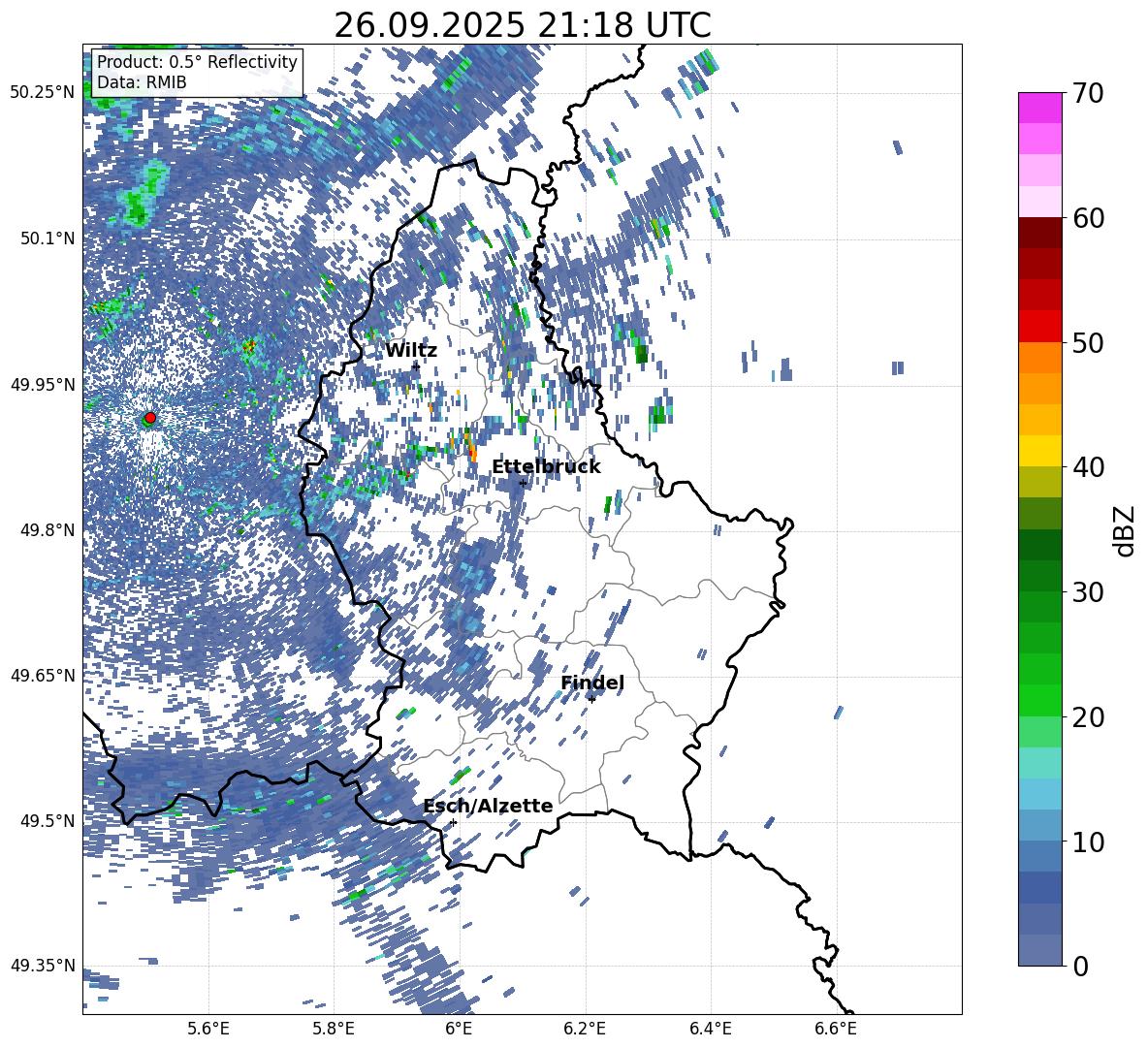Click the colorbar 20 tick label
Viewport: 1148px width, 1048px height.
1088,717
